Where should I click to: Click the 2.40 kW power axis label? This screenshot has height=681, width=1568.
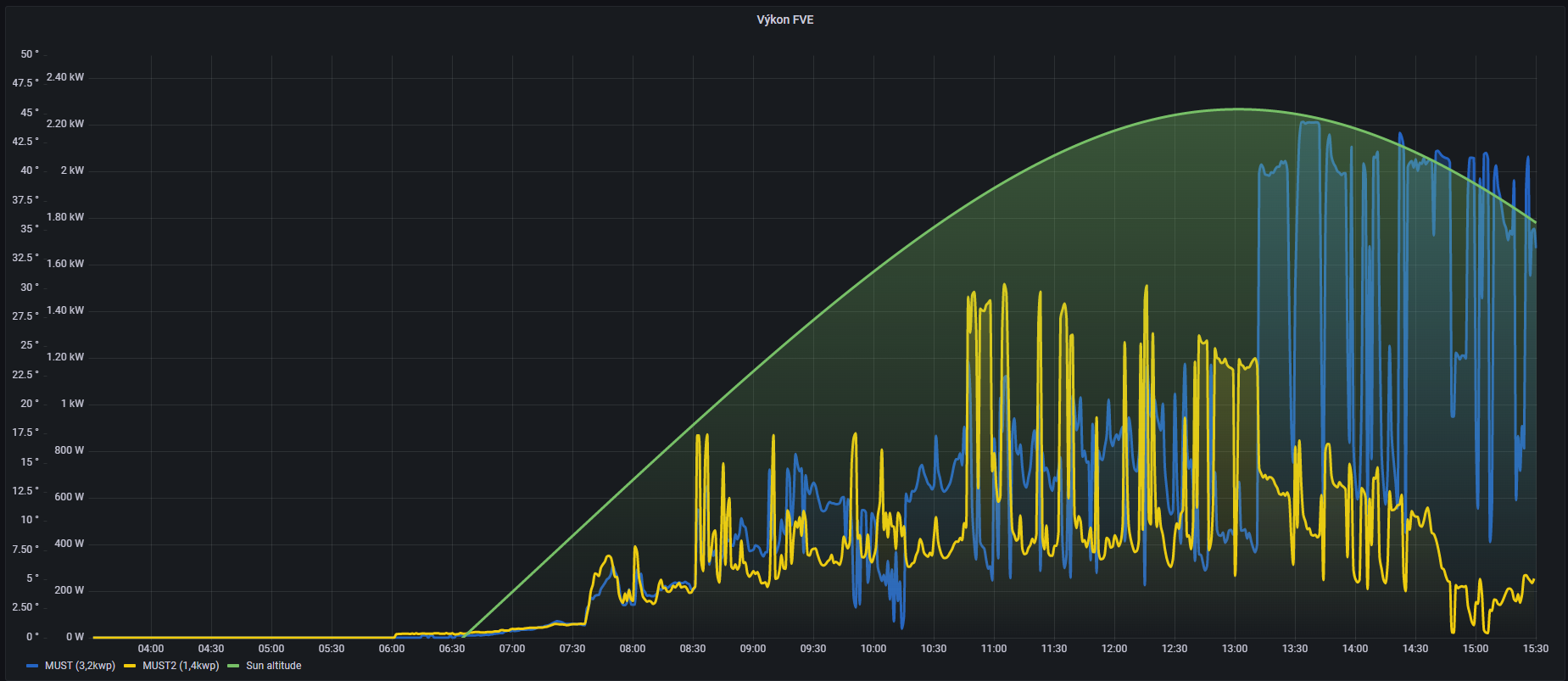coord(65,77)
